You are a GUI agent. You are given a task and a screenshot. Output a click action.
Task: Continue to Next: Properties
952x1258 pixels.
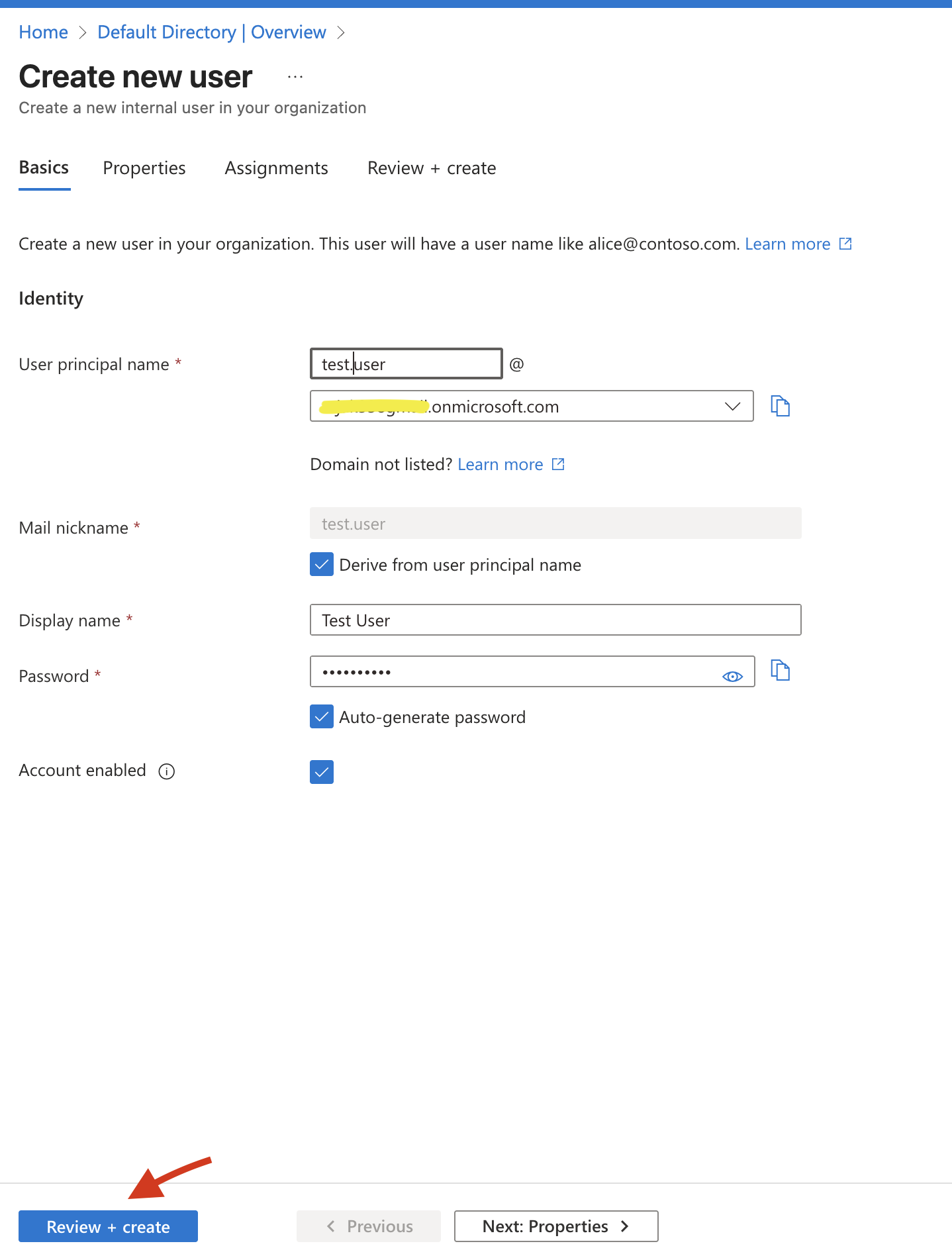[556, 1226]
